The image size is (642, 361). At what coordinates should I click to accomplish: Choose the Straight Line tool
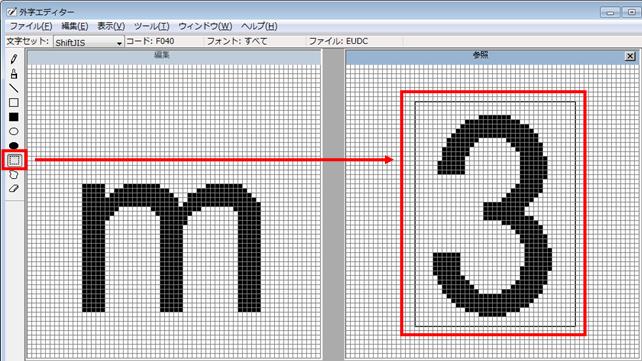tap(14, 88)
